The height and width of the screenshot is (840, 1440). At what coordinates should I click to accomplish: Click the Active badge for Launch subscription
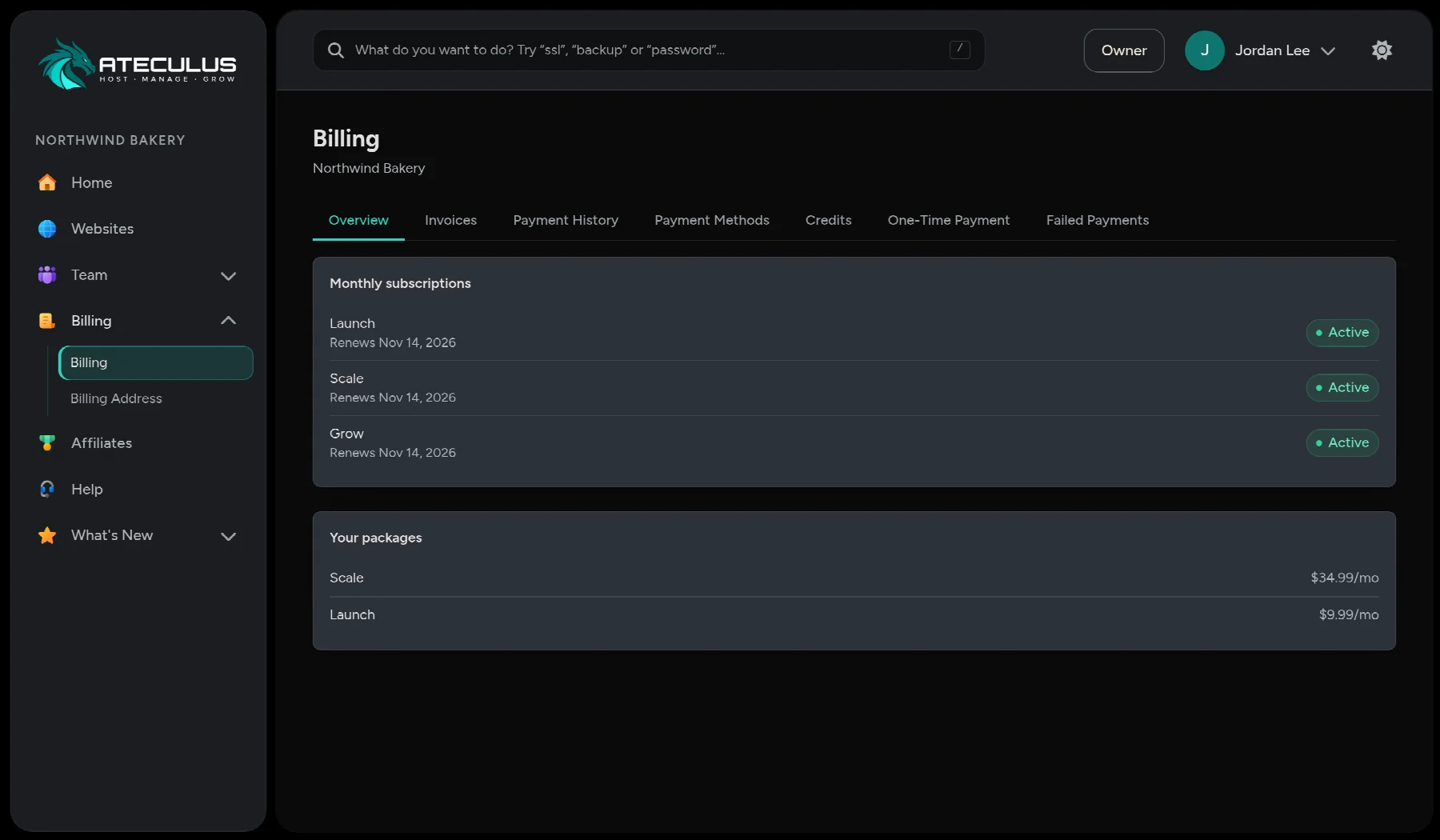tap(1342, 333)
